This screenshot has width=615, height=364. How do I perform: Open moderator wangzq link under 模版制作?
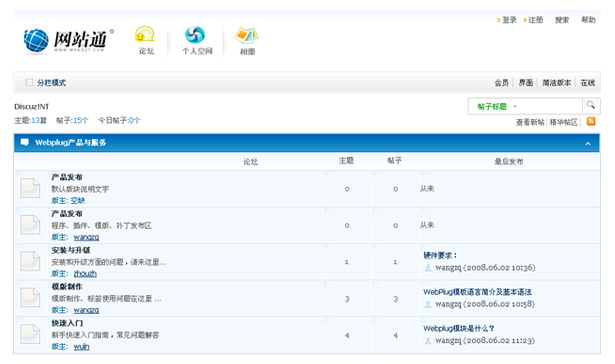pyautogui.click(x=86, y=310)
